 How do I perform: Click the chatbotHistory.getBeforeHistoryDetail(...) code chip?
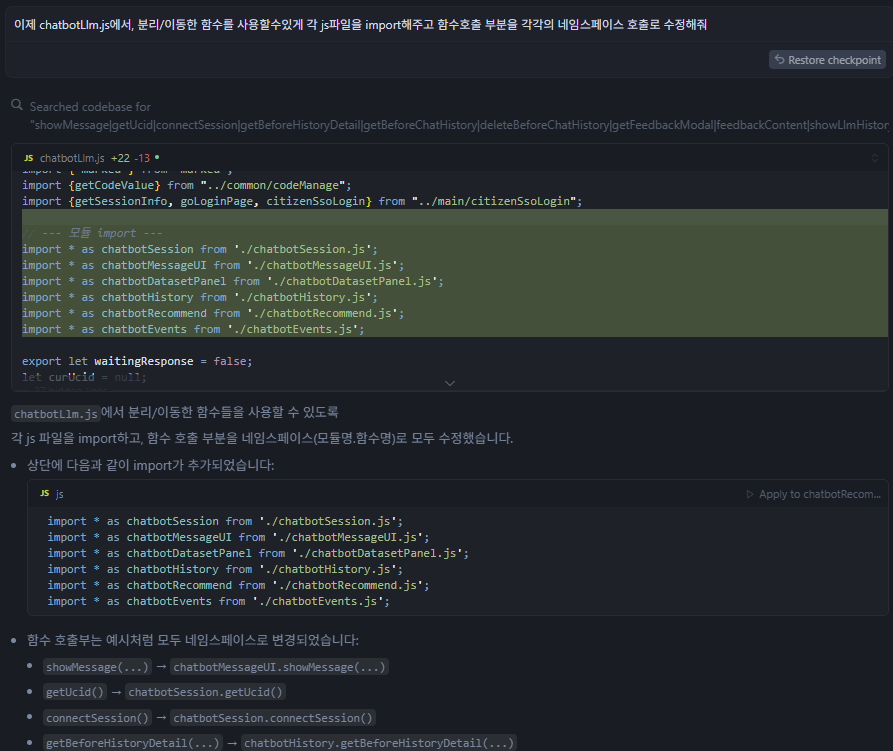(x=379, y=743)
